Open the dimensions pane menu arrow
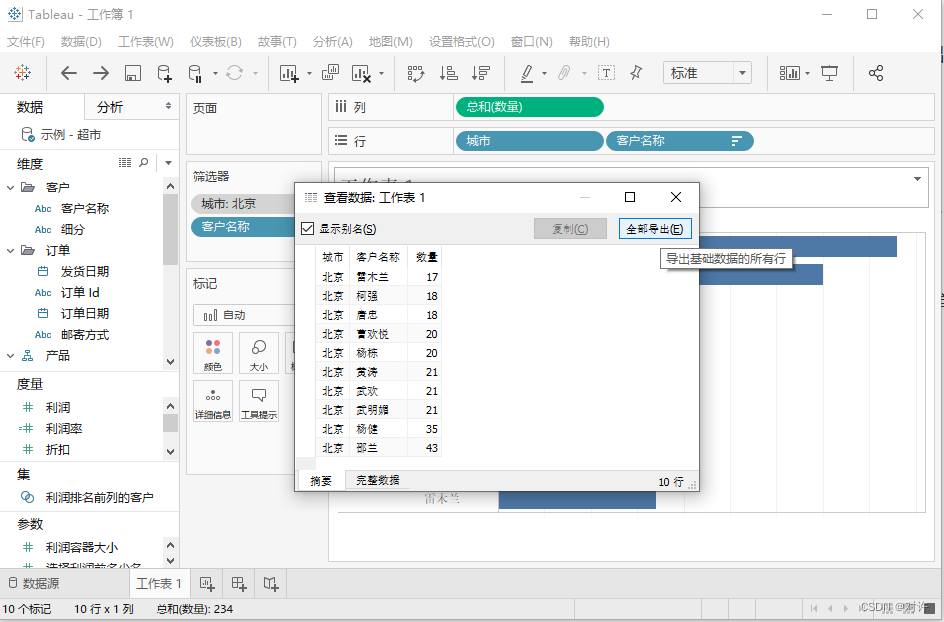Screen dimensions: 944x622 tap(169, 163)
